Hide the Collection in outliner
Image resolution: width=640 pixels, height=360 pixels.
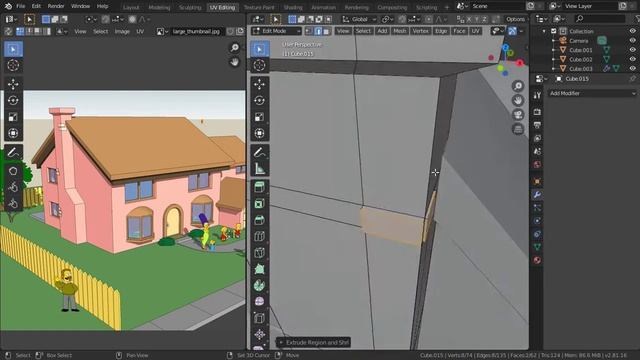[x=632, y=31]
